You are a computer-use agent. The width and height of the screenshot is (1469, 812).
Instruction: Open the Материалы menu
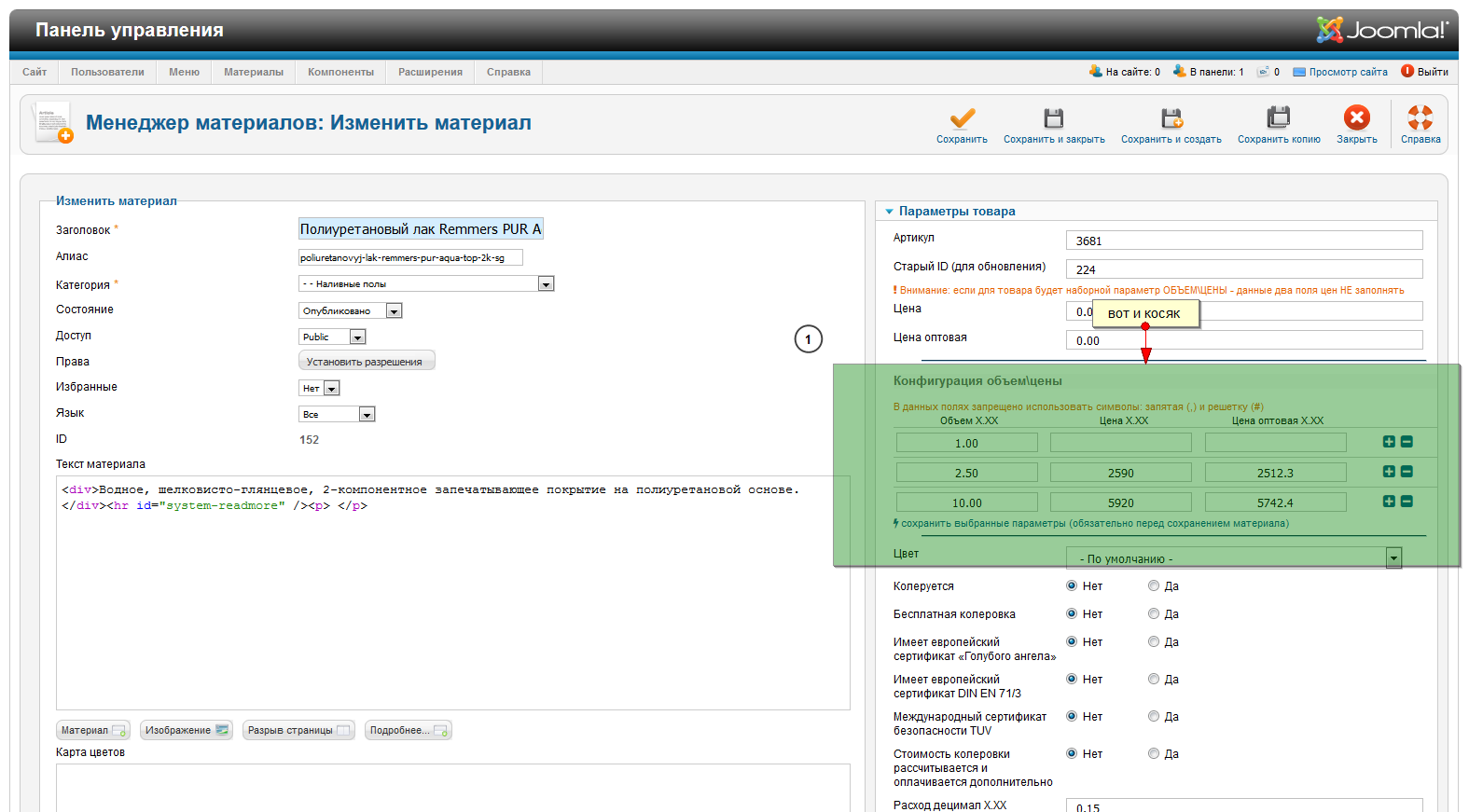pyautogui.click(x=253, y=72)
